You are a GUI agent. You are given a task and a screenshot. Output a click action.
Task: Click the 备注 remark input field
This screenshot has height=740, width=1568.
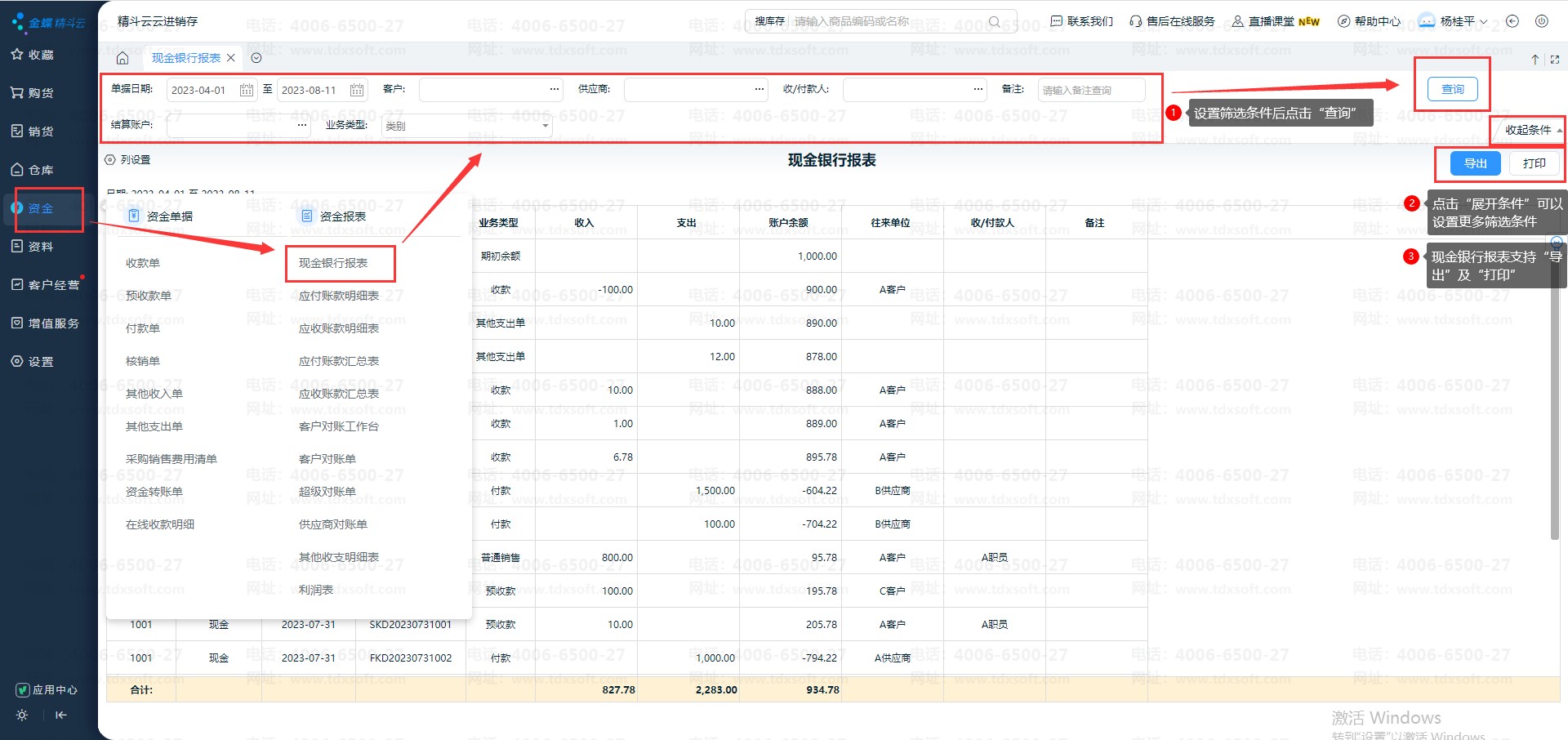click(x=1090, y=90)
